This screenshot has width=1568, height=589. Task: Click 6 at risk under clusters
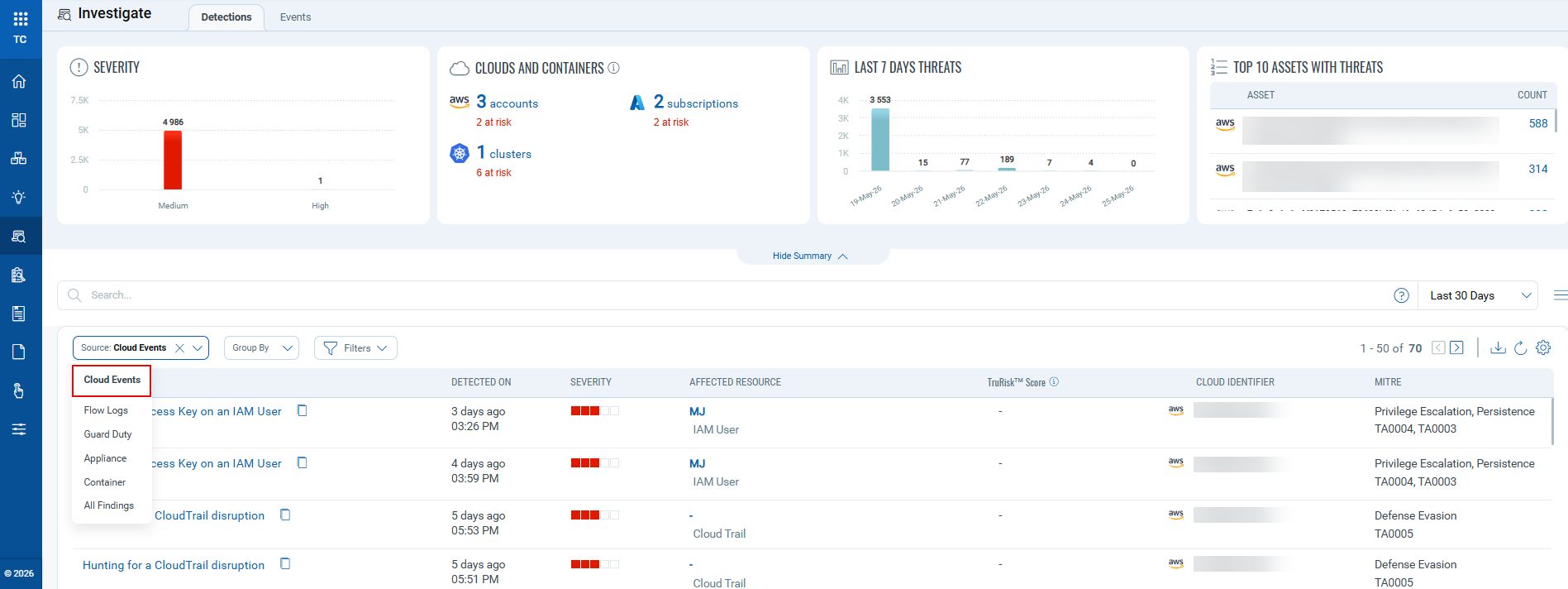(x=493, y=173)
